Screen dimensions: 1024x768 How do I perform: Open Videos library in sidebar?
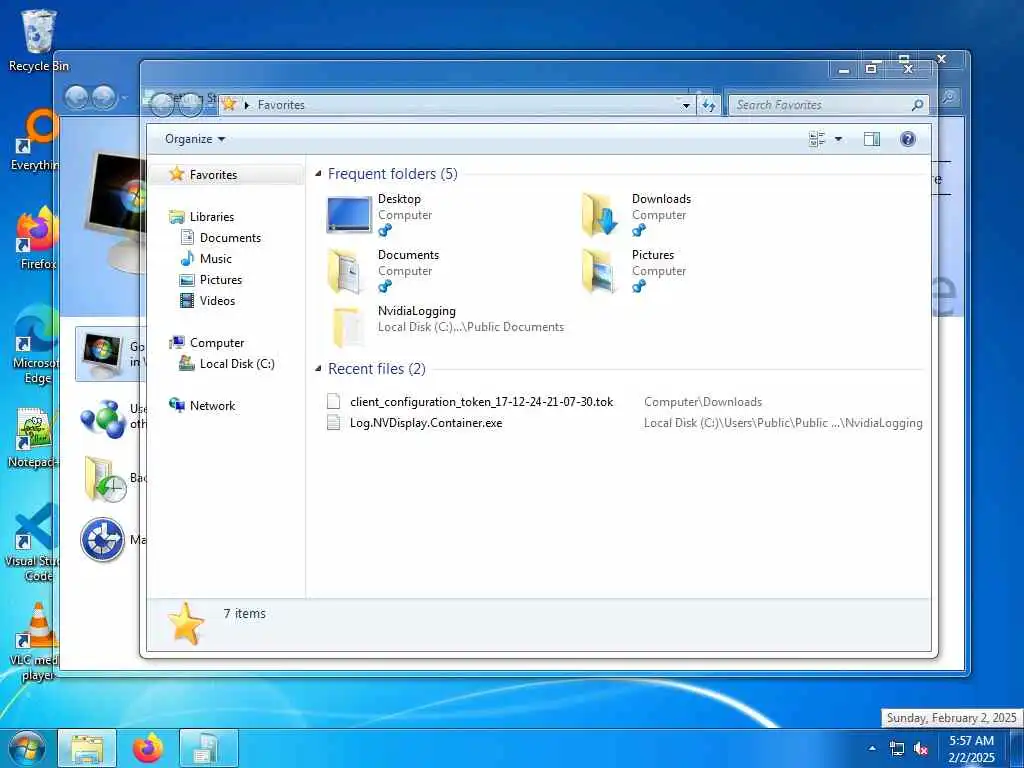(x=217, y=300)
